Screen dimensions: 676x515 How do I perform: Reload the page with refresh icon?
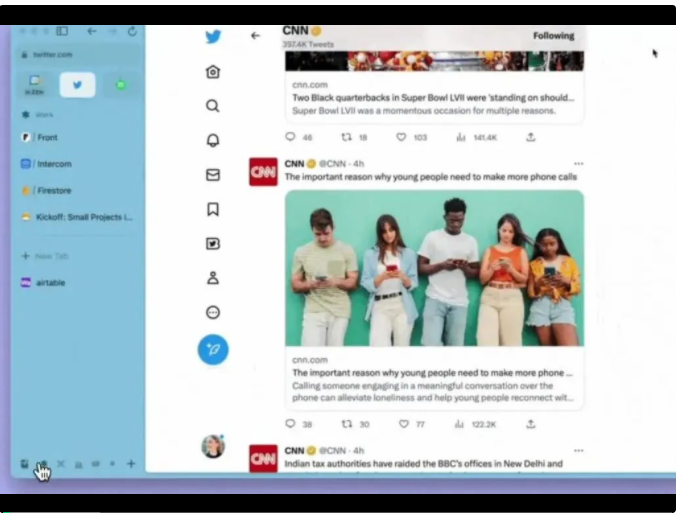(132, 31)
